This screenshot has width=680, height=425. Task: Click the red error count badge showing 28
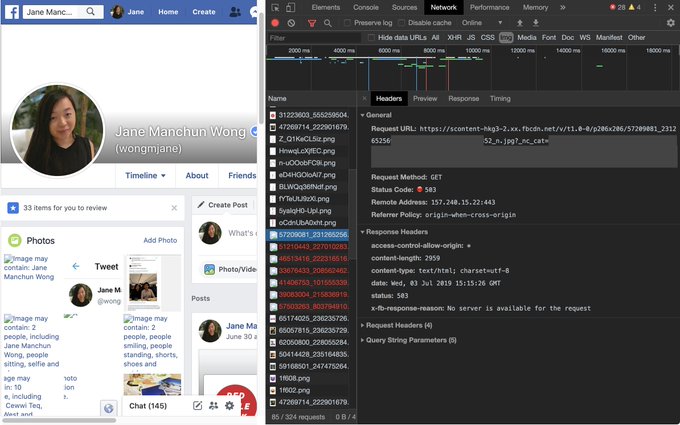[x=618, y=7]
